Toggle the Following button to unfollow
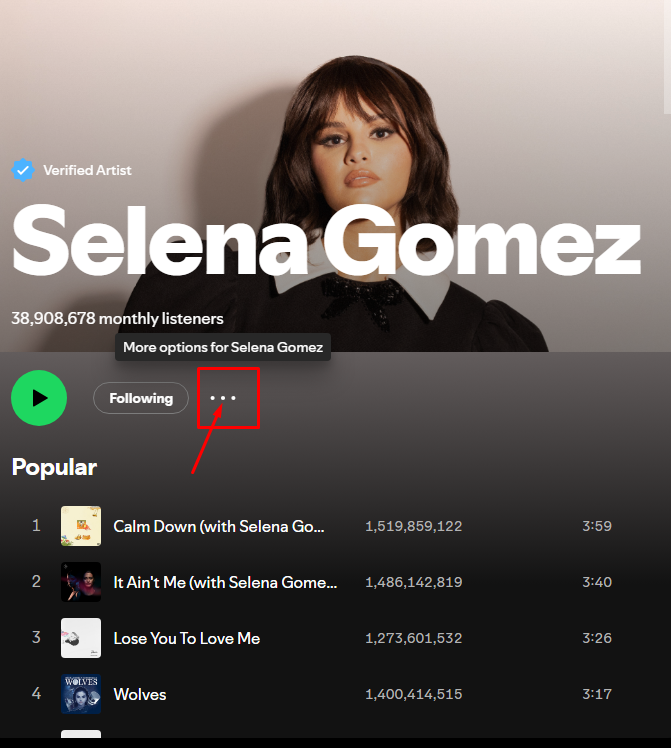Viewport: 671px width, 748px height. pyautogui.click(x=141, y=398)
